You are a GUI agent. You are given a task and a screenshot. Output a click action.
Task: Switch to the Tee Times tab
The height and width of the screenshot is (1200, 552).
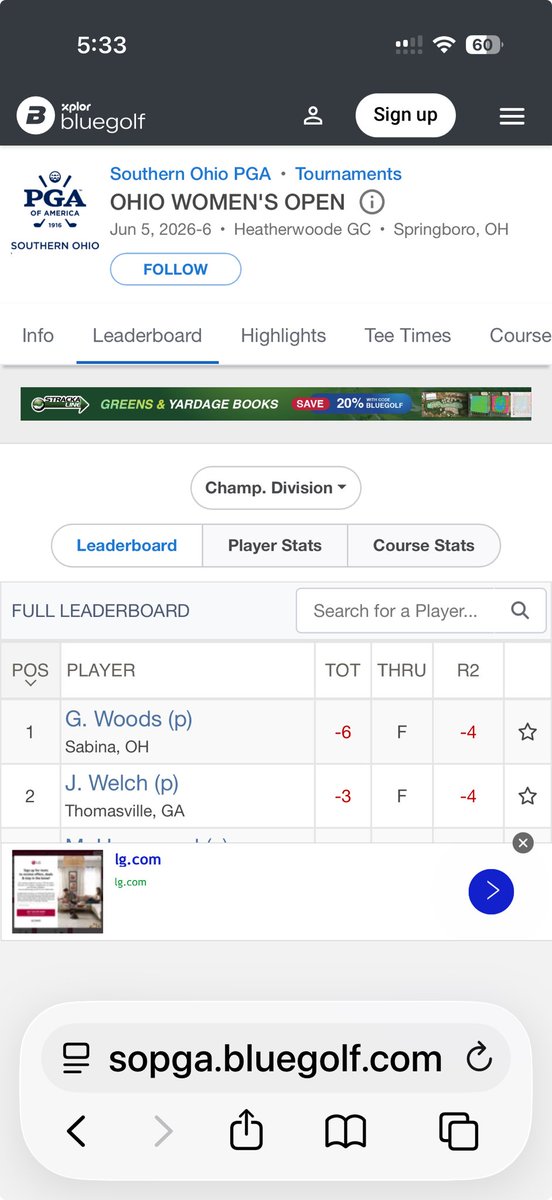408,336
